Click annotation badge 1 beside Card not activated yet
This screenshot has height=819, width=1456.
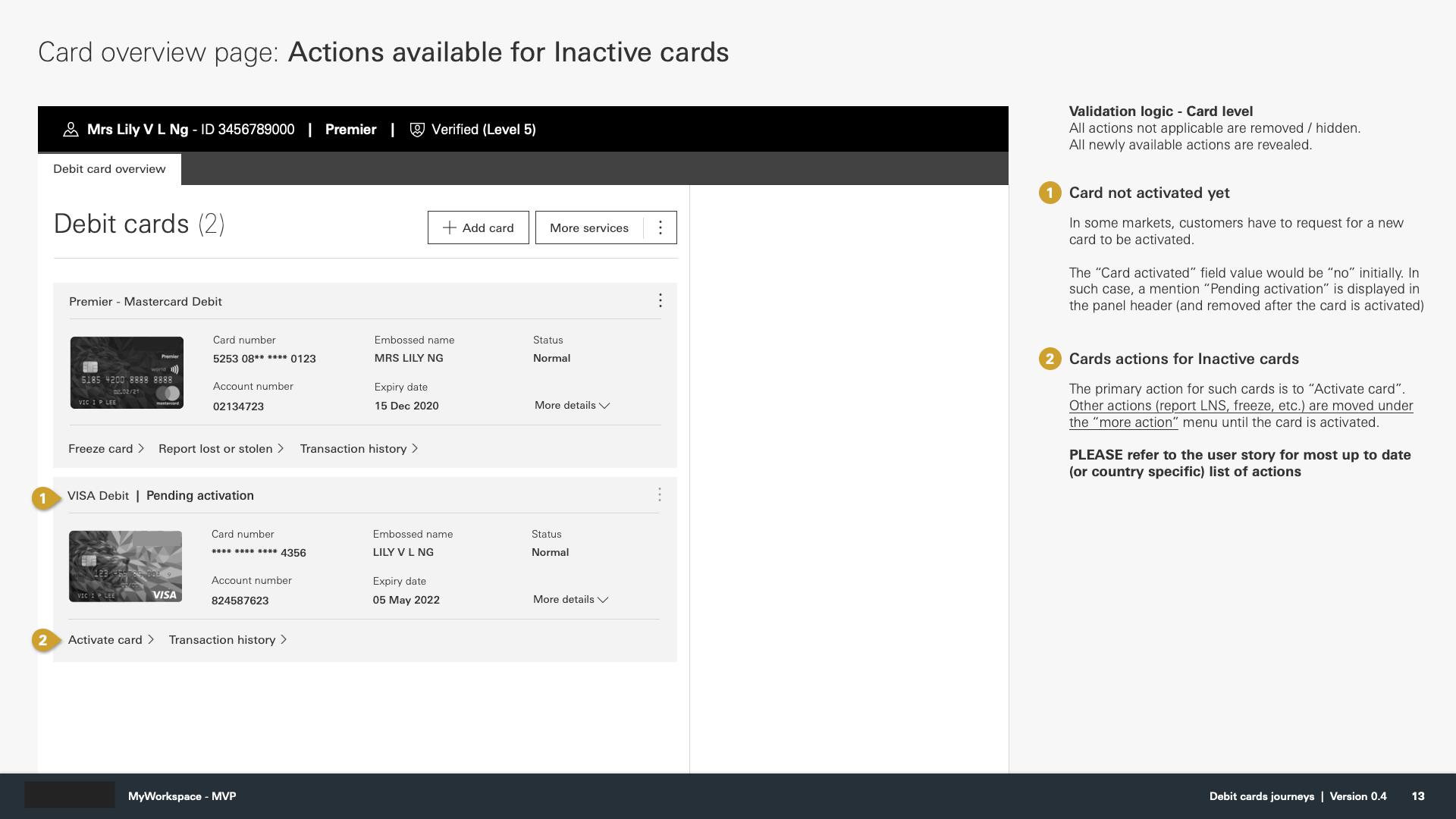click(x=1050, y=193)
